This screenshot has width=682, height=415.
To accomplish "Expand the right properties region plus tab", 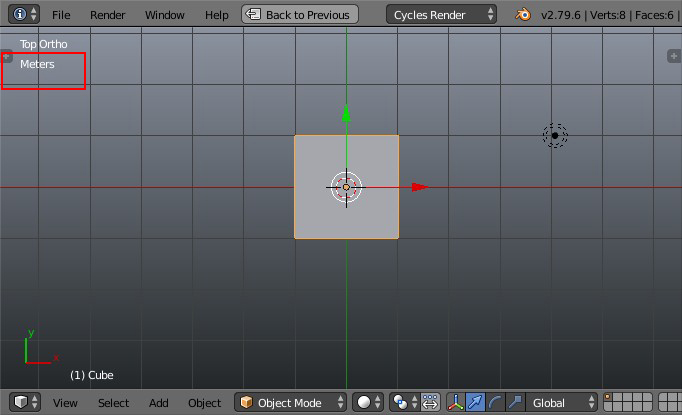I will point(674,56).
